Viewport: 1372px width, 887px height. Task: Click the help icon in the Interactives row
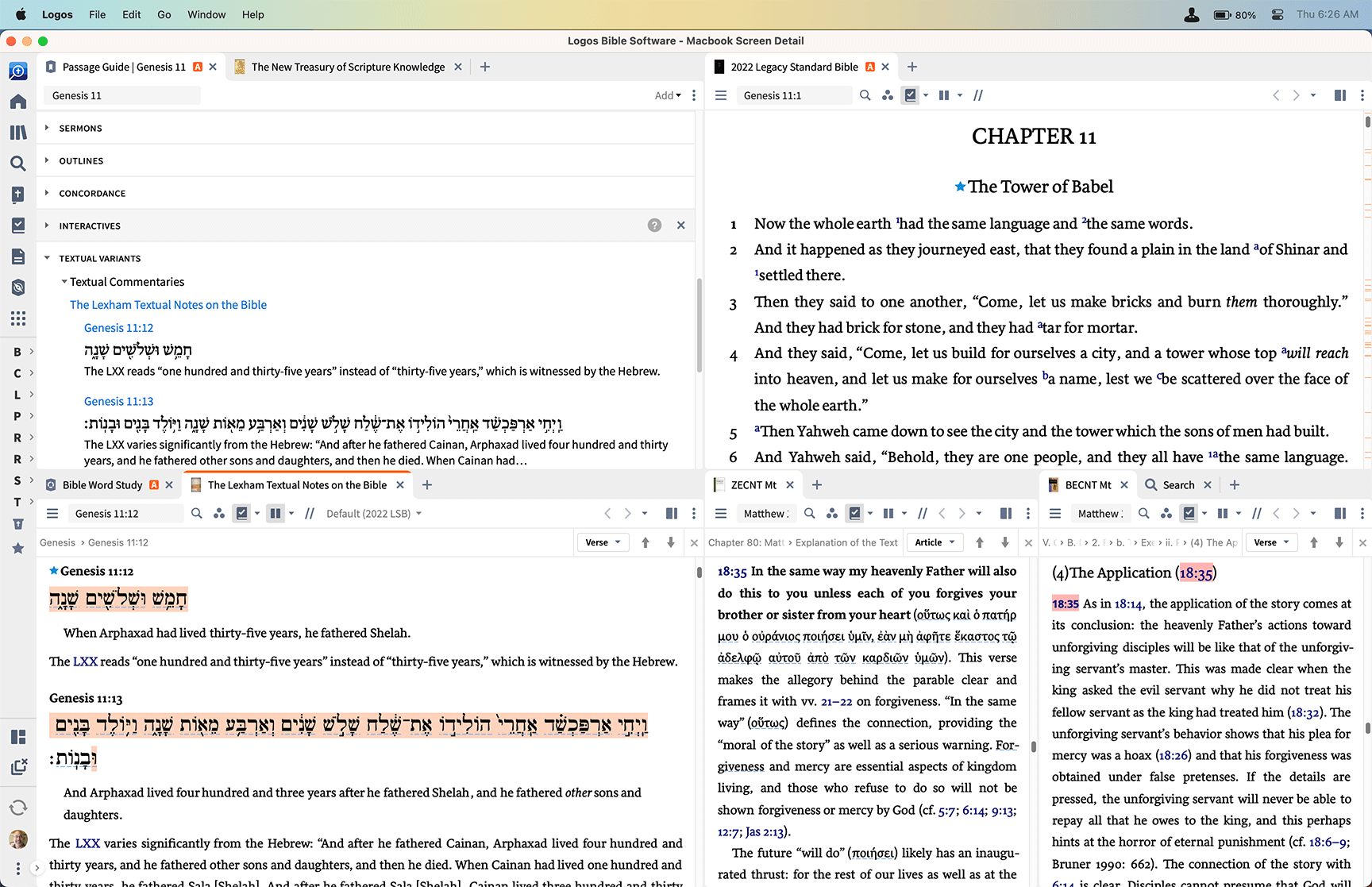(x=654, y=226)
